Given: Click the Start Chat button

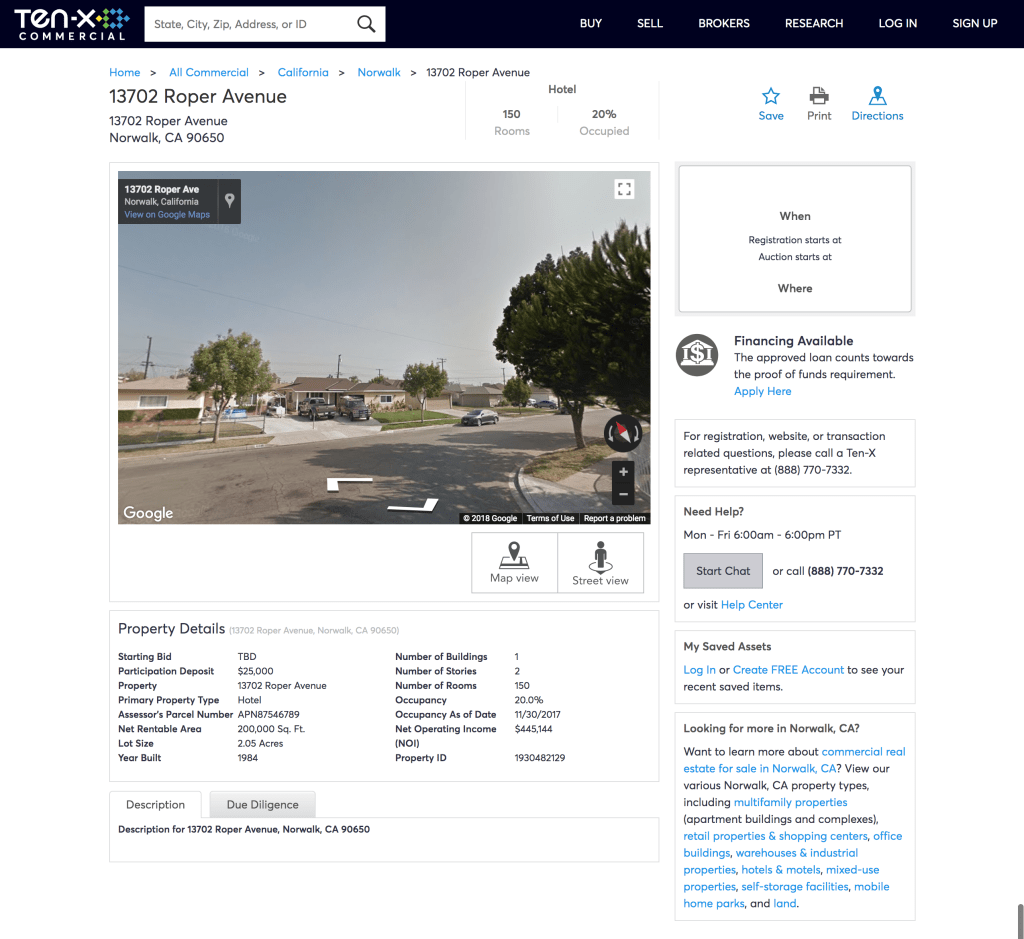Looking at the screenshot, I should click(x=723, y=571).
